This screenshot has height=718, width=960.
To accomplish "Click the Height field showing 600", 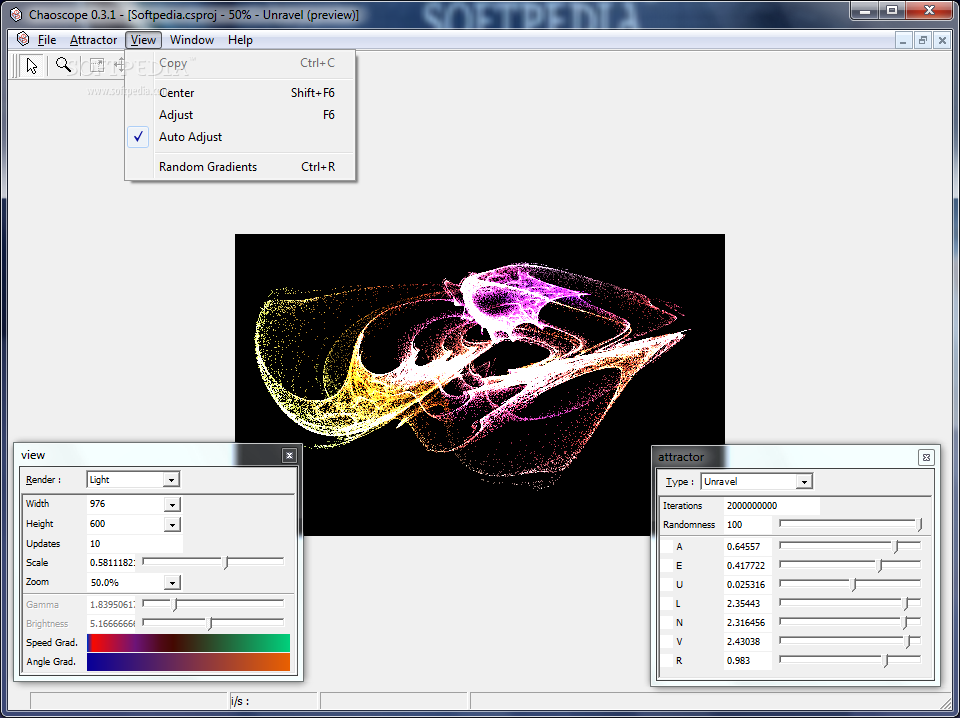I will coord(126,524).
